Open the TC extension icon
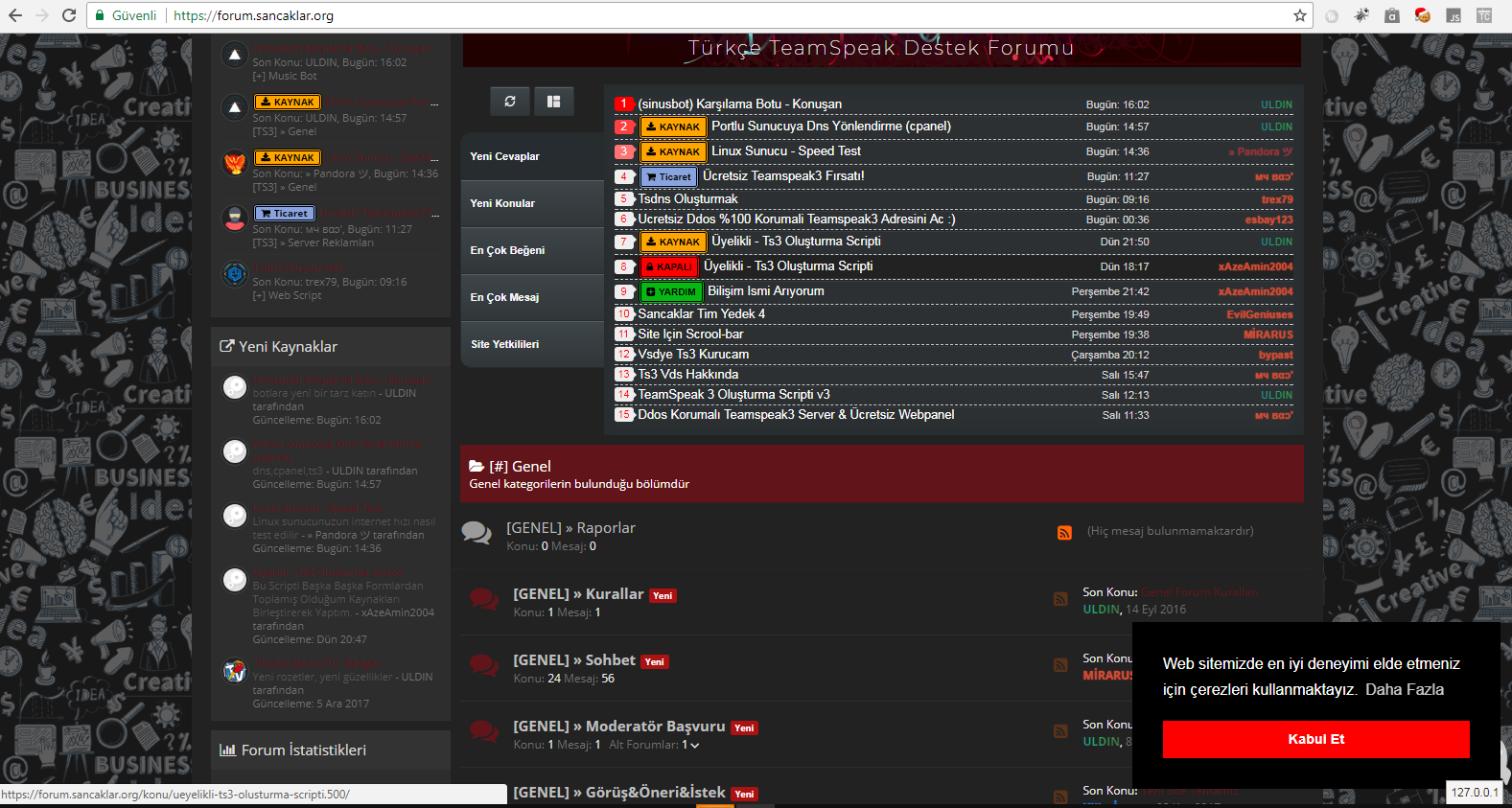The image size is (1512, 808). [1484, 15]
